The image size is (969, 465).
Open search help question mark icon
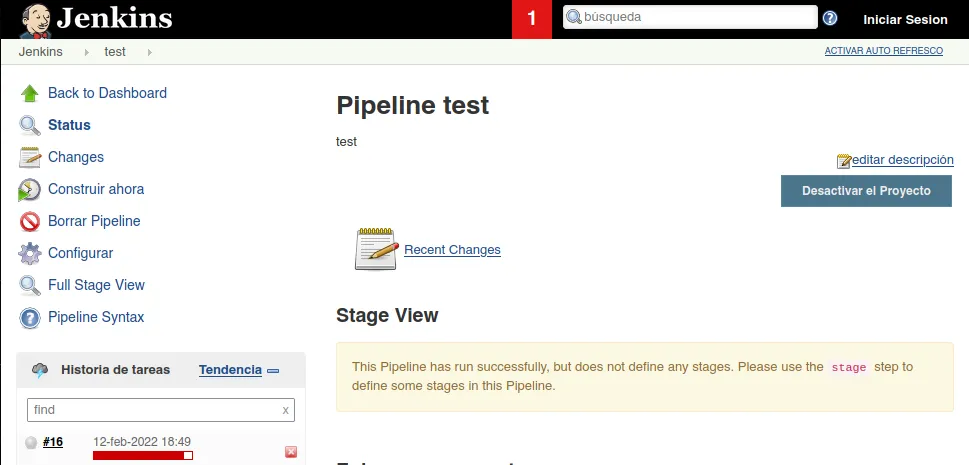pos(829,19)
